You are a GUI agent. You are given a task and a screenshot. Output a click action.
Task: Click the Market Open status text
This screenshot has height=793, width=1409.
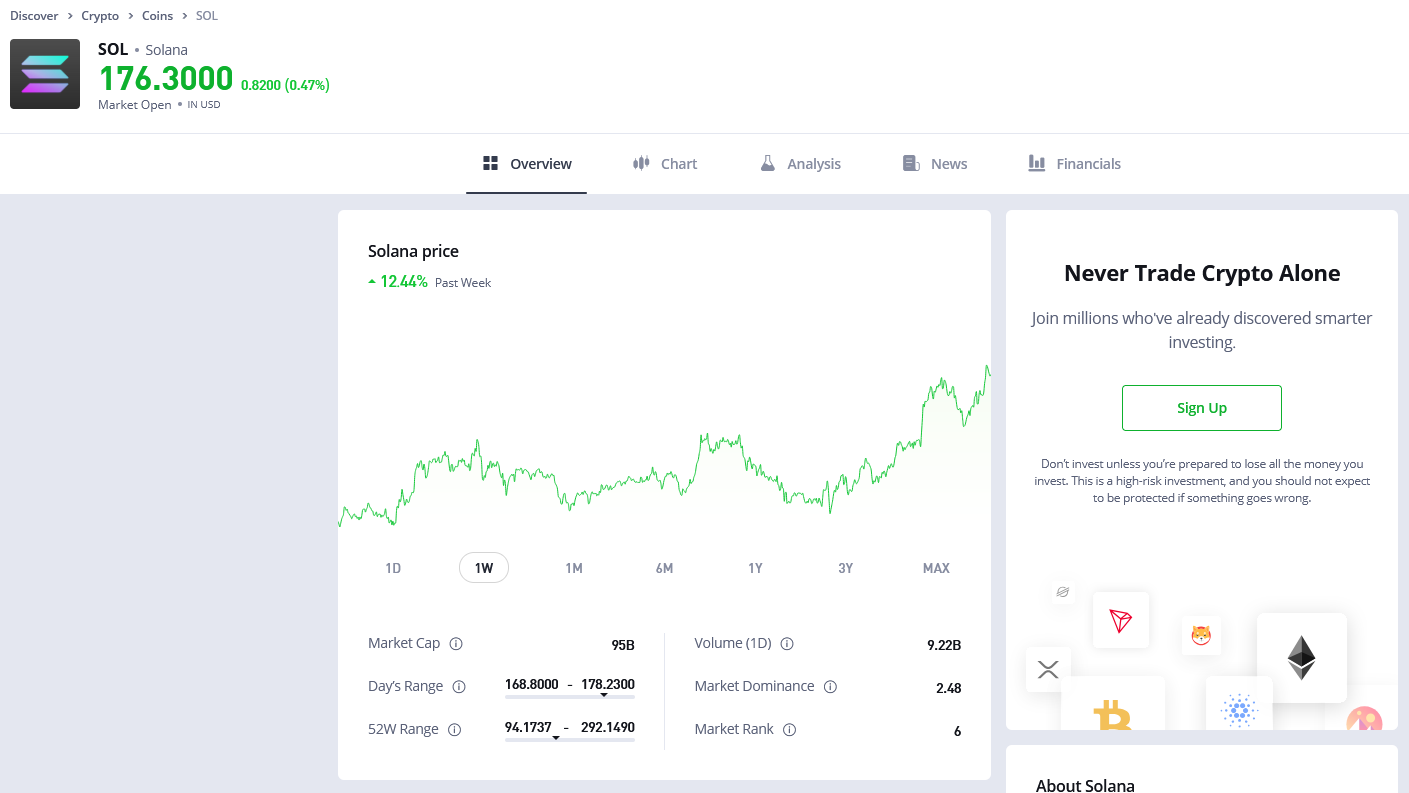point(135,105)
